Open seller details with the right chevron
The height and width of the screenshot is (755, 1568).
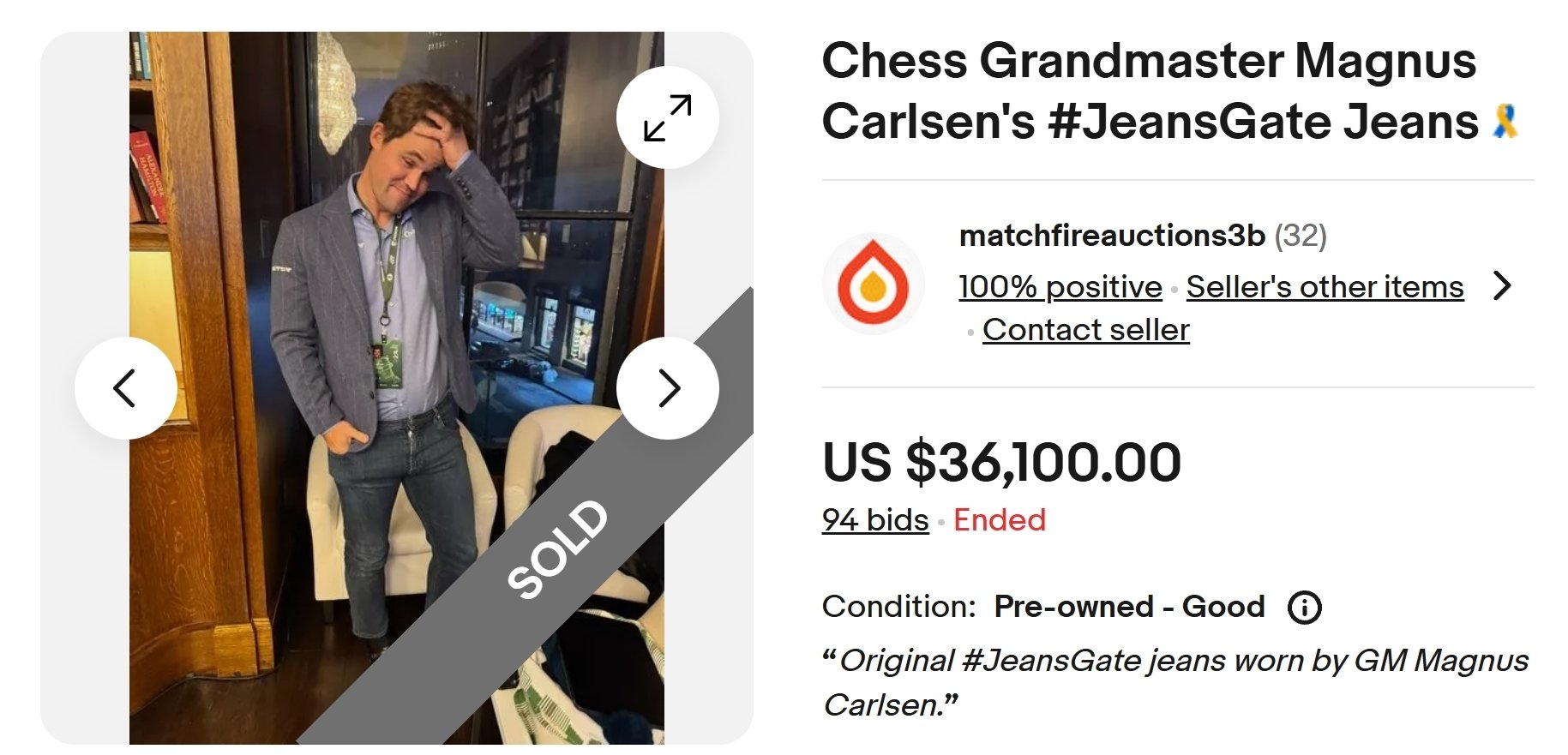tap(1501, 285)
